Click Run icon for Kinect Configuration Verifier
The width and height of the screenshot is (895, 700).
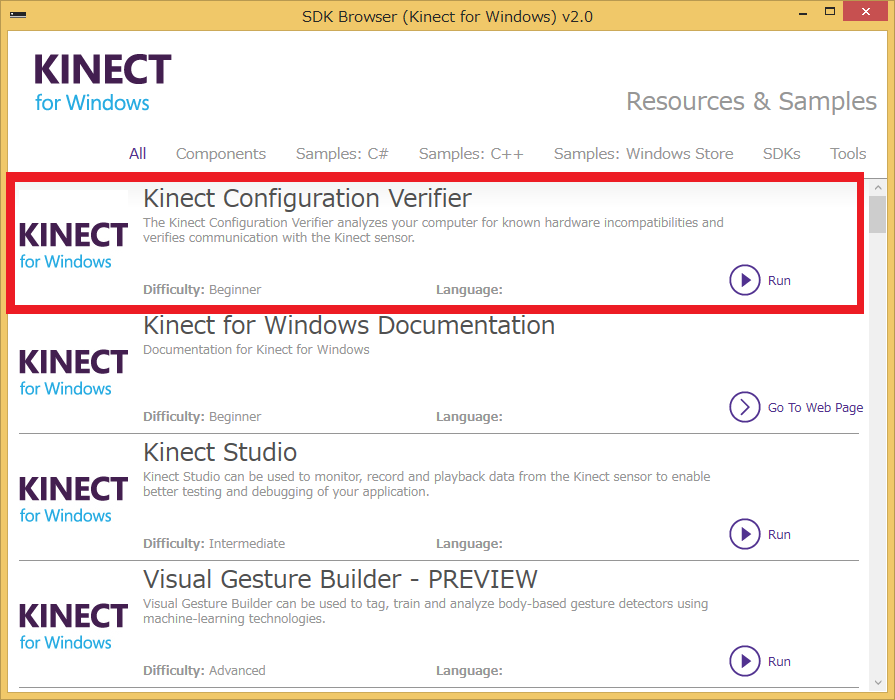click(x=745, y=280)
